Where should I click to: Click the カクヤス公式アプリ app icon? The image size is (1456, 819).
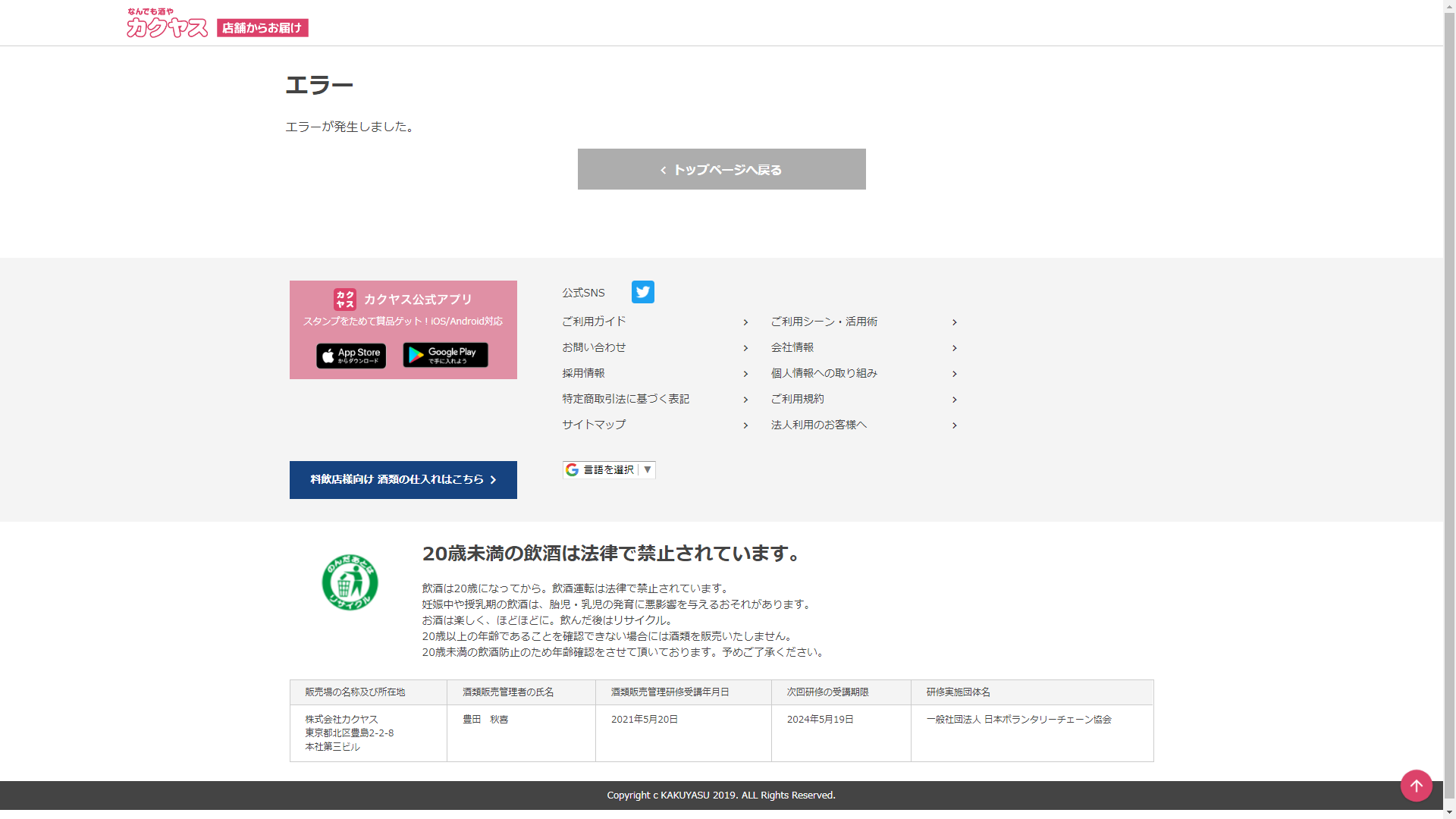pyautogui.click(x=345, y=299)
